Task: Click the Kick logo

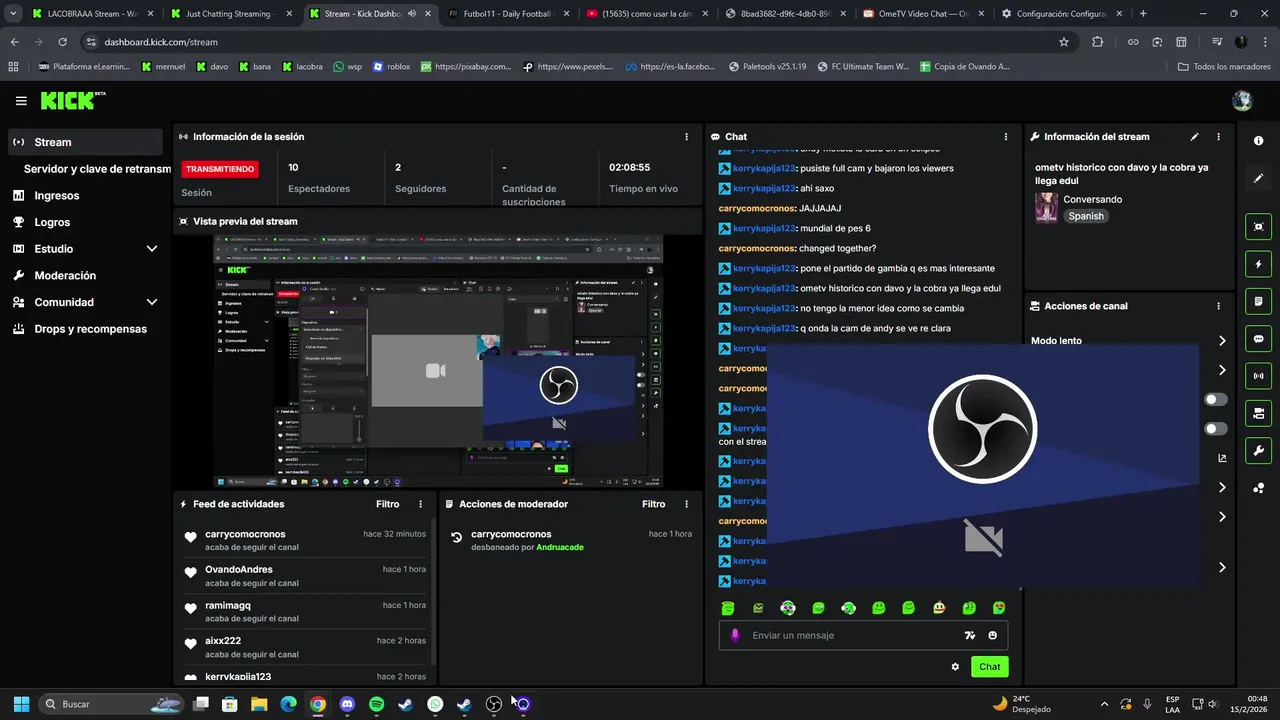Action: click(x=72, y=100)
